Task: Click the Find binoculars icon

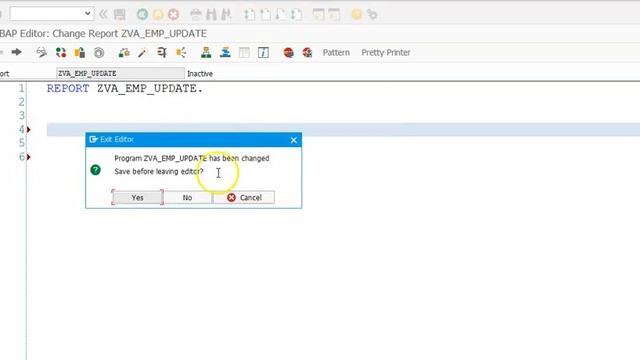Action: [211, 15]
